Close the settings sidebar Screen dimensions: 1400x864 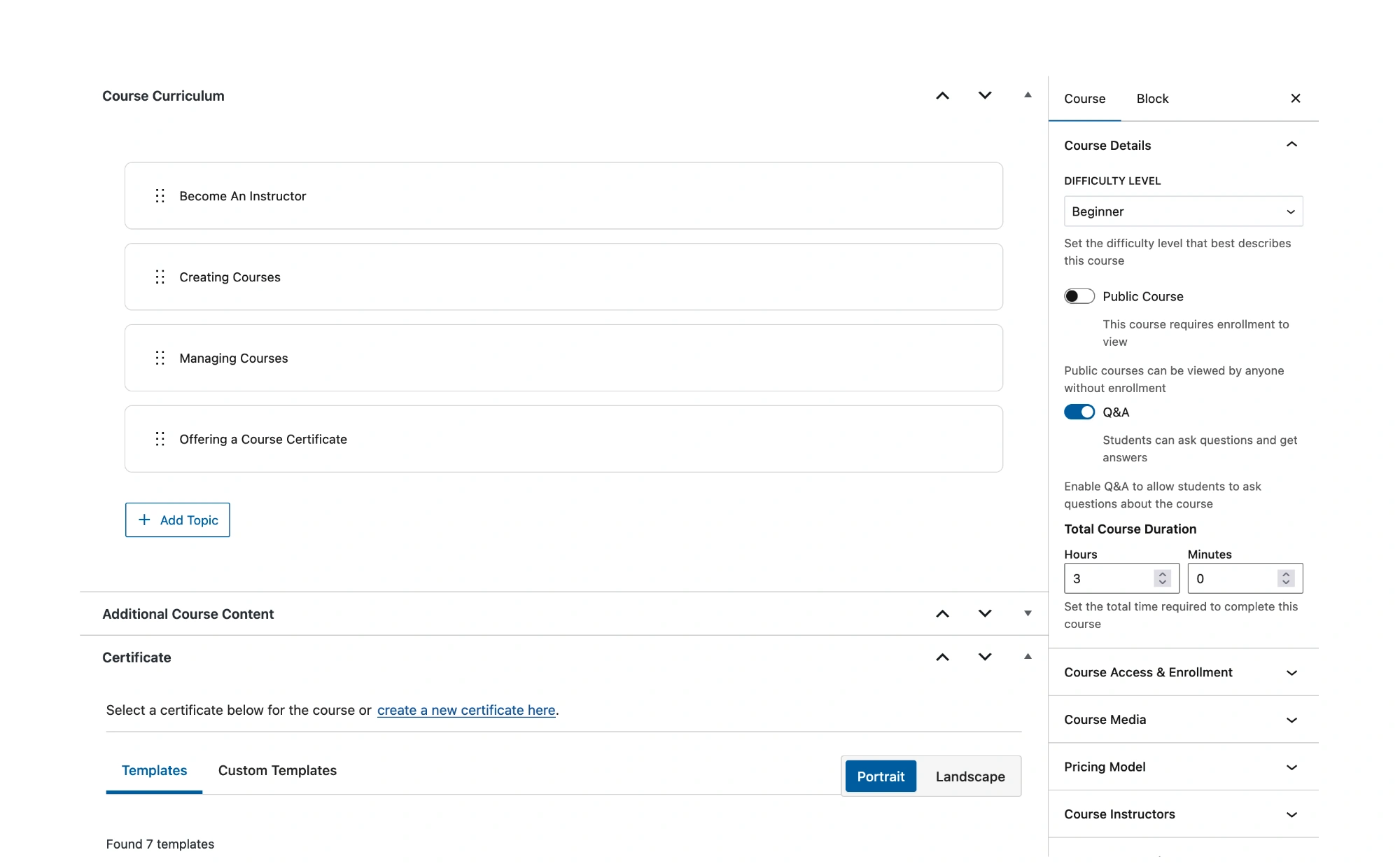(x=1295, y=99)
